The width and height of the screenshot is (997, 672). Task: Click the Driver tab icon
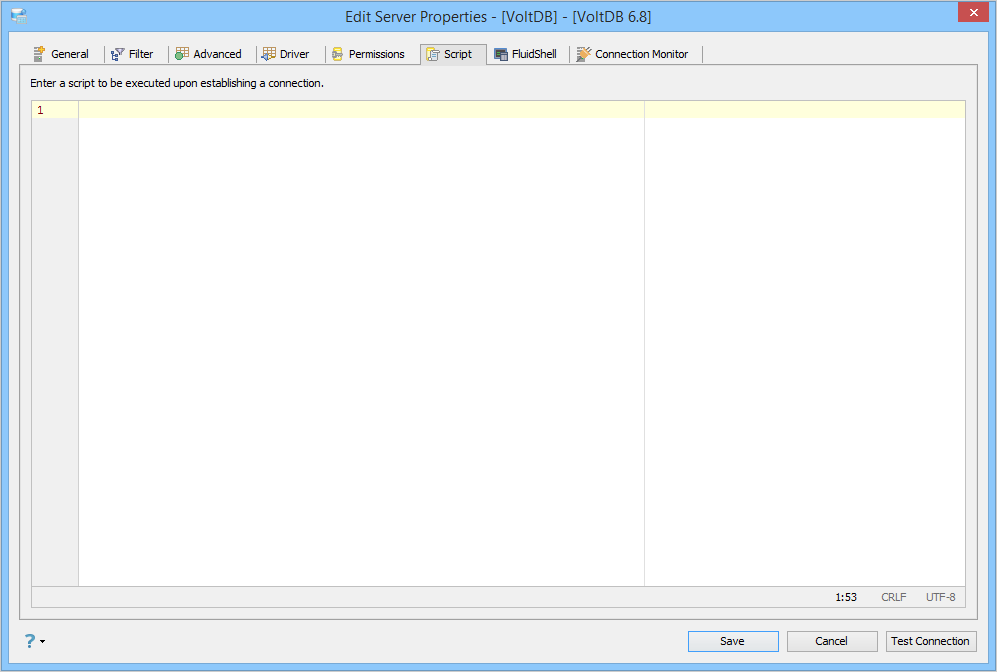coord(268,54)
